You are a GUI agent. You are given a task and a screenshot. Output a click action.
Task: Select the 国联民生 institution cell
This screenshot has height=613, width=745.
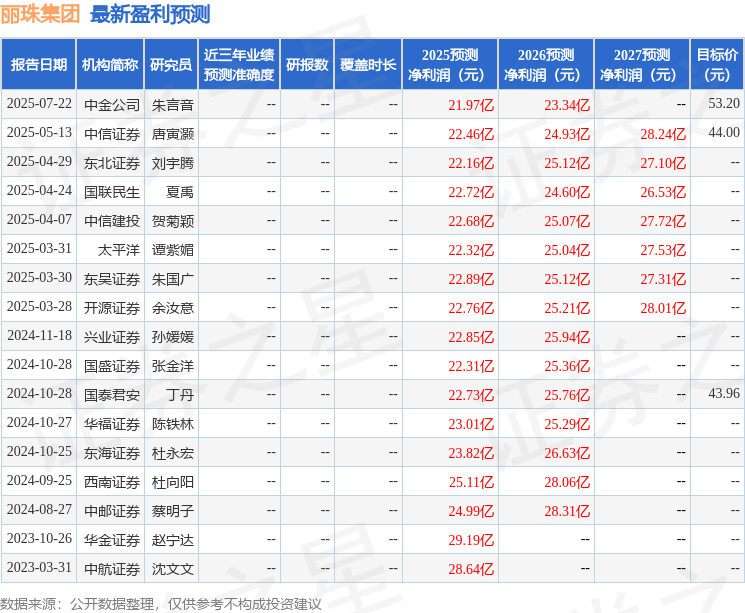tap(112, 192)
